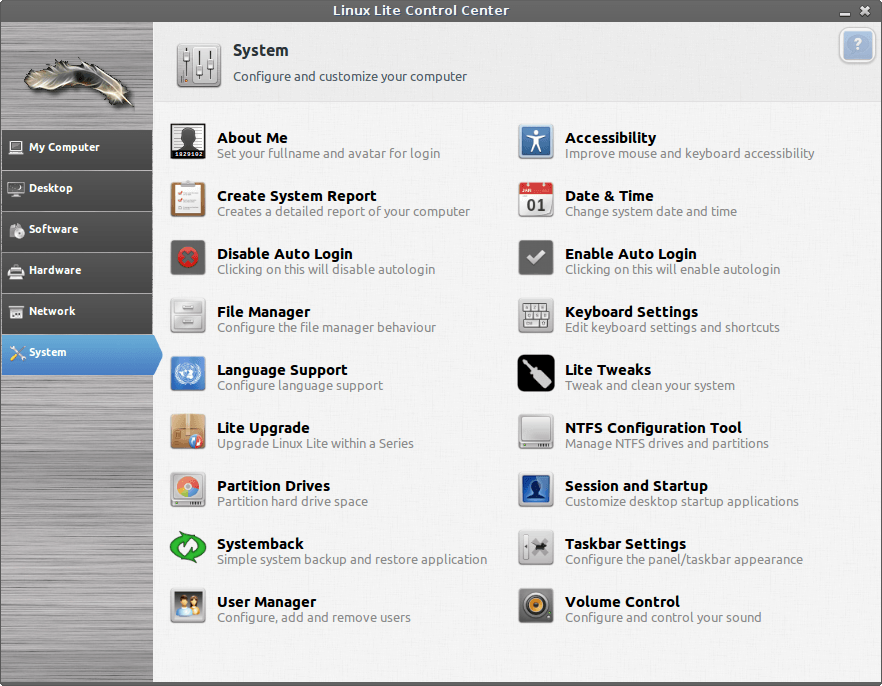Click 'Change system date and time' text
The image size is (882, 686).
point(651,211)
